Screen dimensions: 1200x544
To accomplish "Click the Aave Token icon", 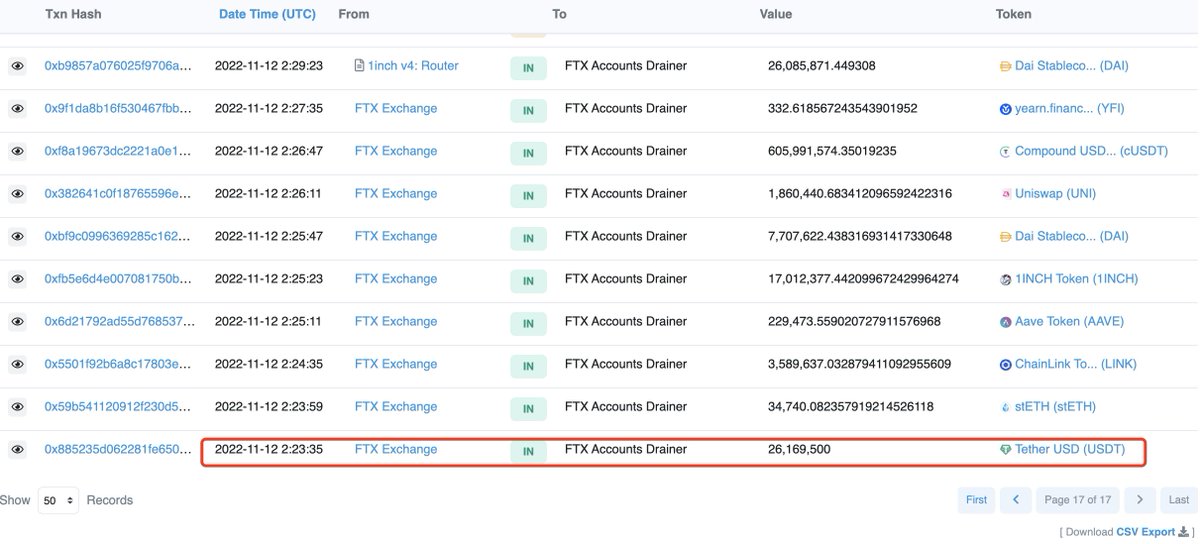I will (x=1006, y=322).
